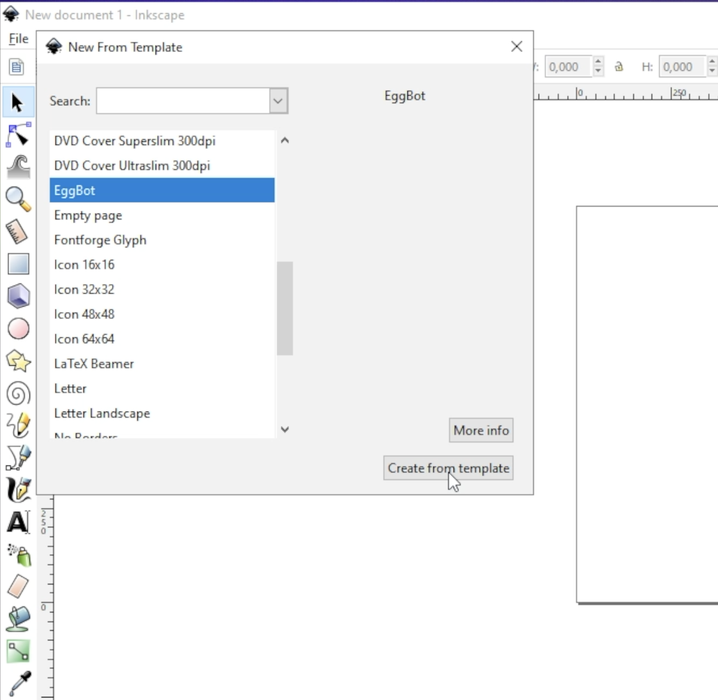This screenshot has width=718, height=700.
Task: Select the EggBot template row
Action: tap(162, 190)
